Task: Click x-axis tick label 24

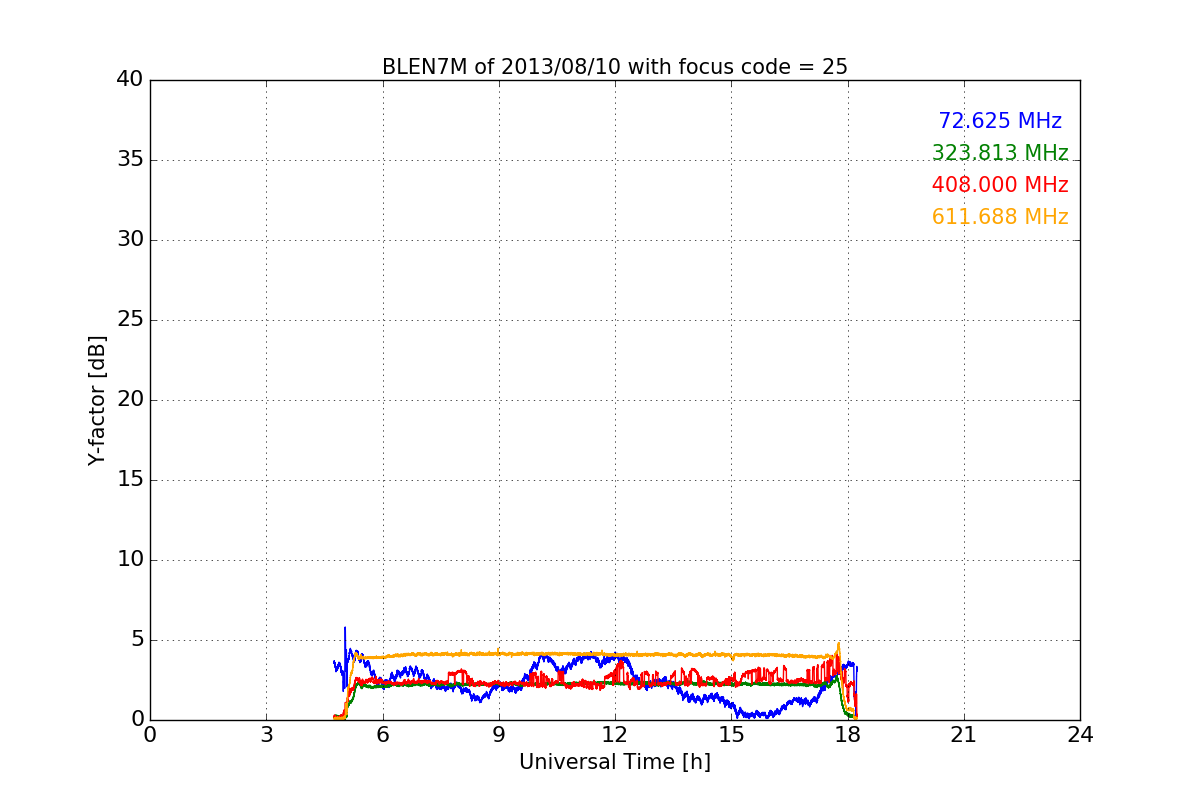Action: point(1080,734)
